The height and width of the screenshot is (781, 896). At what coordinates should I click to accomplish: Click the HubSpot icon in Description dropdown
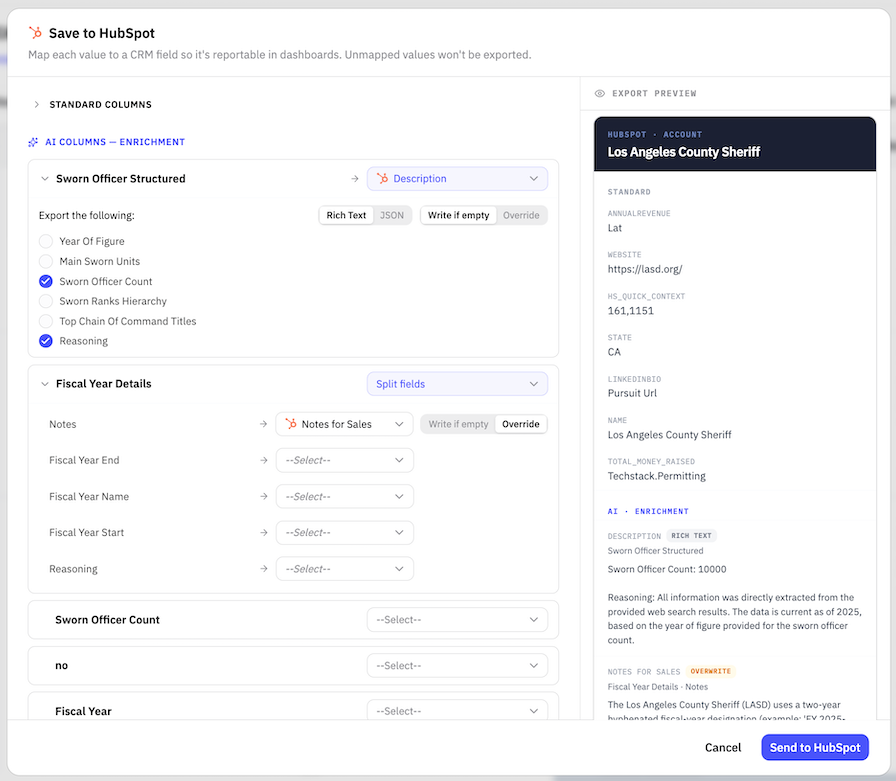coord(382,178)
